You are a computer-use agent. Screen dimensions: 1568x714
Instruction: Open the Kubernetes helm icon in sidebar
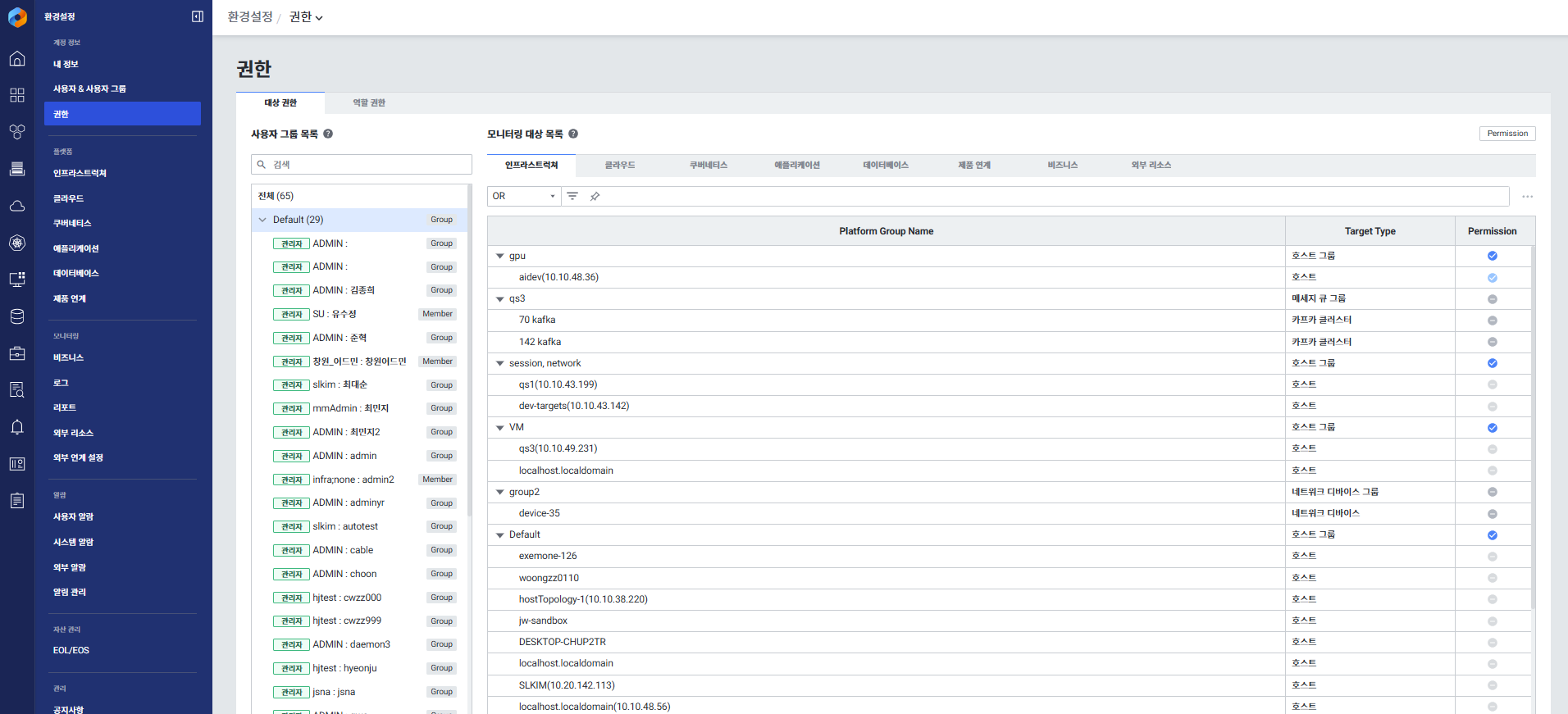(x=17, y=243)
